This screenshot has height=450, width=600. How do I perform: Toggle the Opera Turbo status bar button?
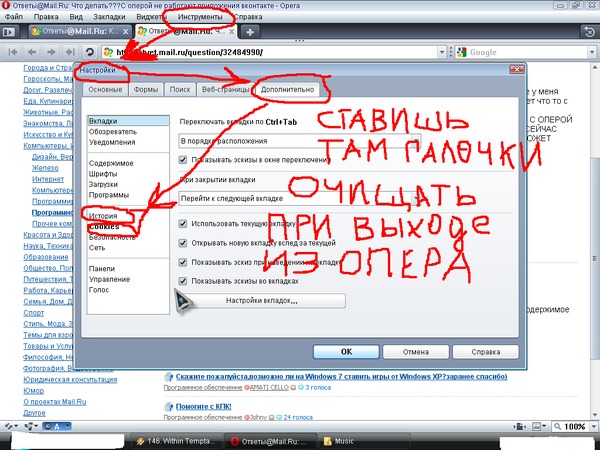(56, 426)
